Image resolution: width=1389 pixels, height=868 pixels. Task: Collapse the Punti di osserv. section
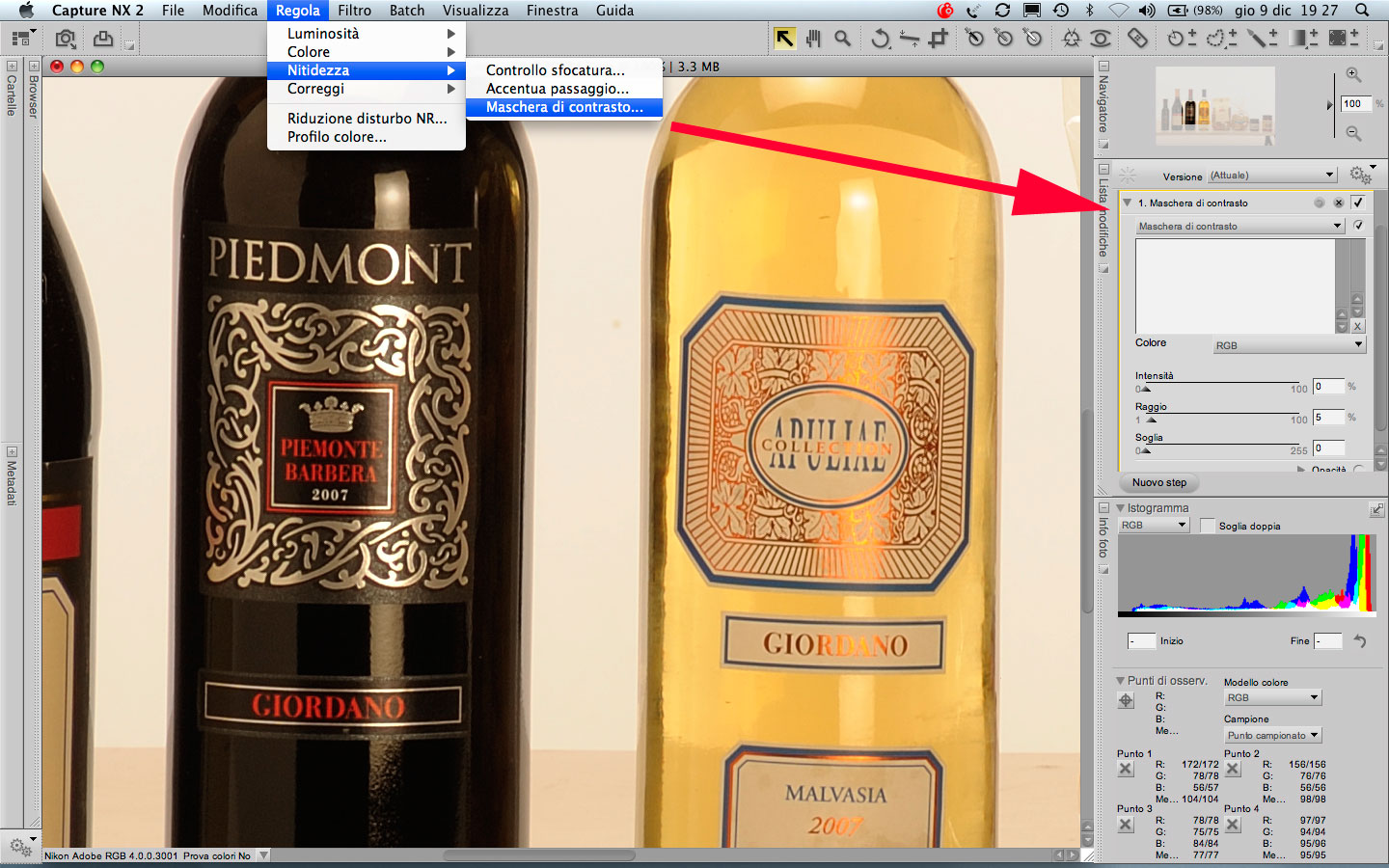(1121, 681)
